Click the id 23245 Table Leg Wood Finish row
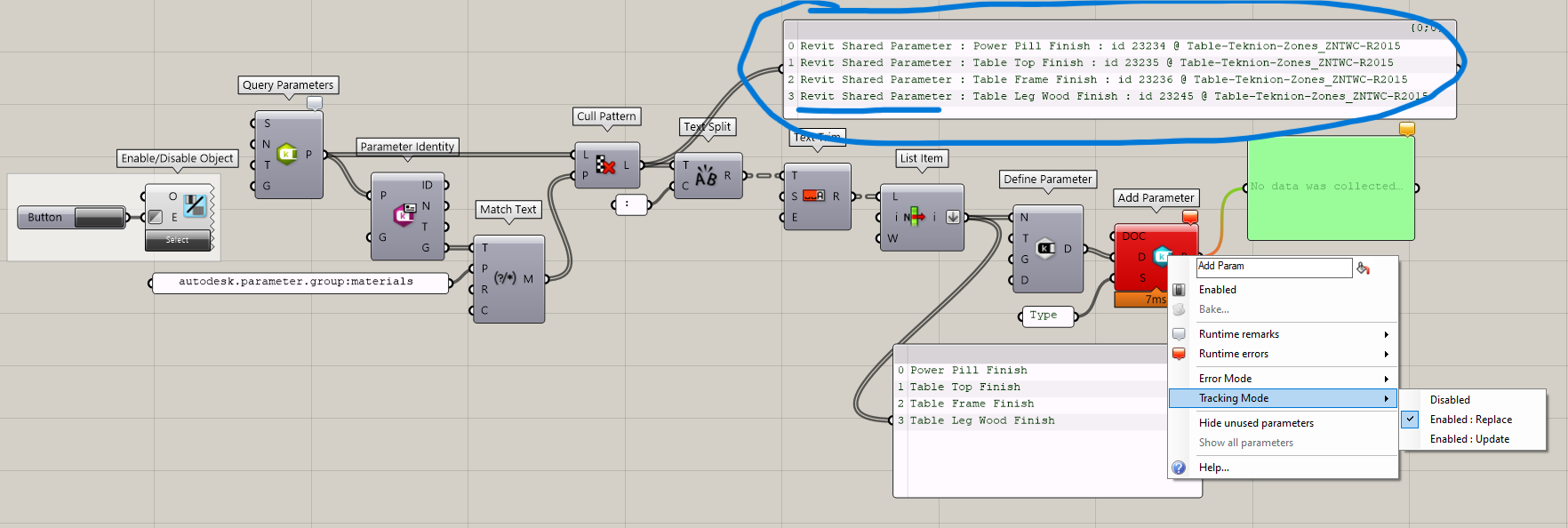Viewport: 1568px width, 528px height. coord(1120,97)
